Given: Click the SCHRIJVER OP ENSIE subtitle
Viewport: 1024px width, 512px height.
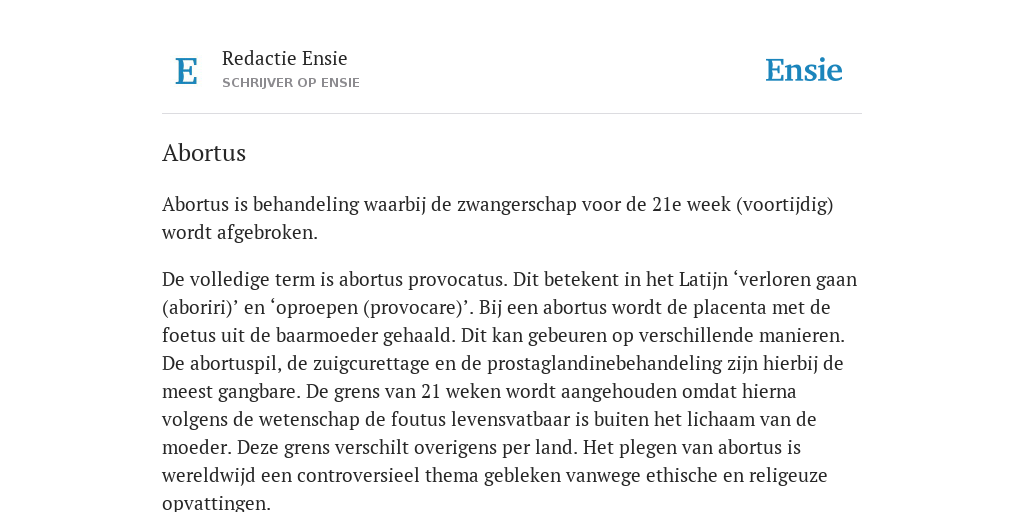Looking at the screenshot, I should click(291, 83).
